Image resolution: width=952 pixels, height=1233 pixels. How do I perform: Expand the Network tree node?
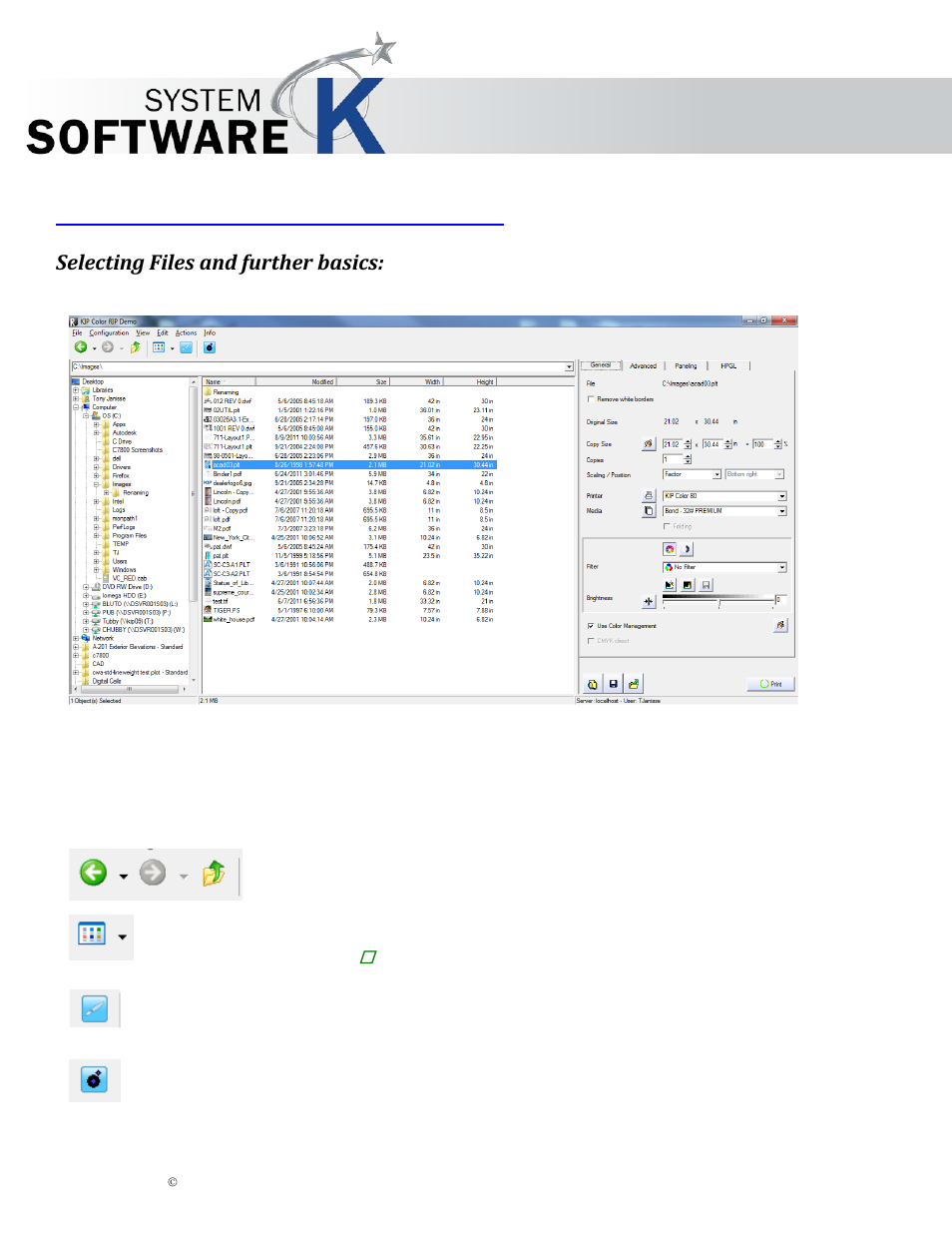pyautogui.click(x=76, y=638)
